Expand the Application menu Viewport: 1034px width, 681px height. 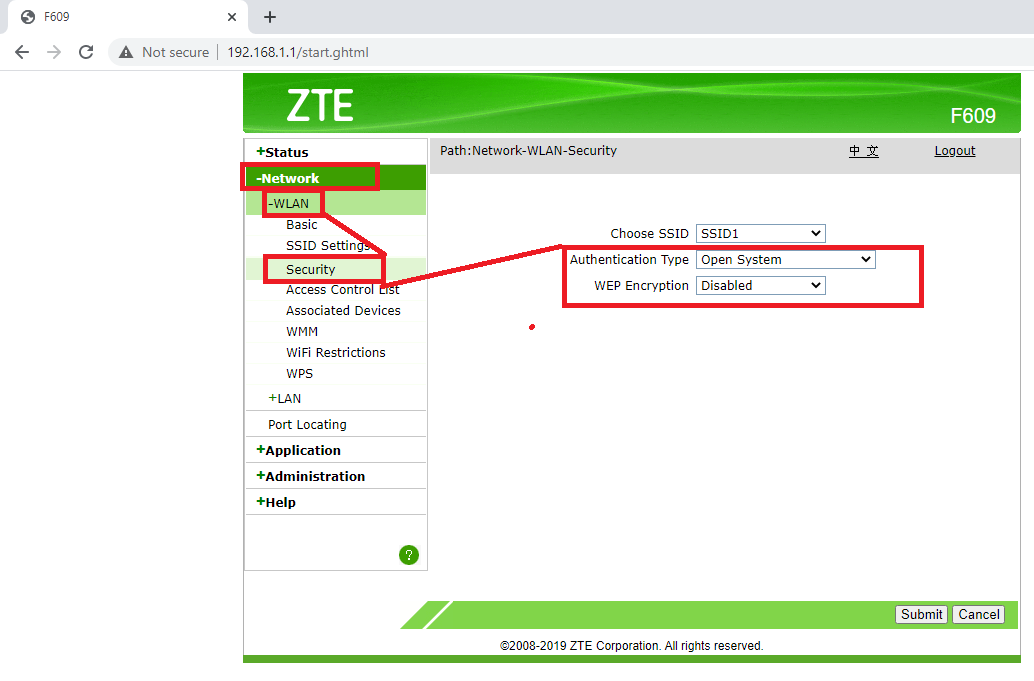(x=298, y=450)
